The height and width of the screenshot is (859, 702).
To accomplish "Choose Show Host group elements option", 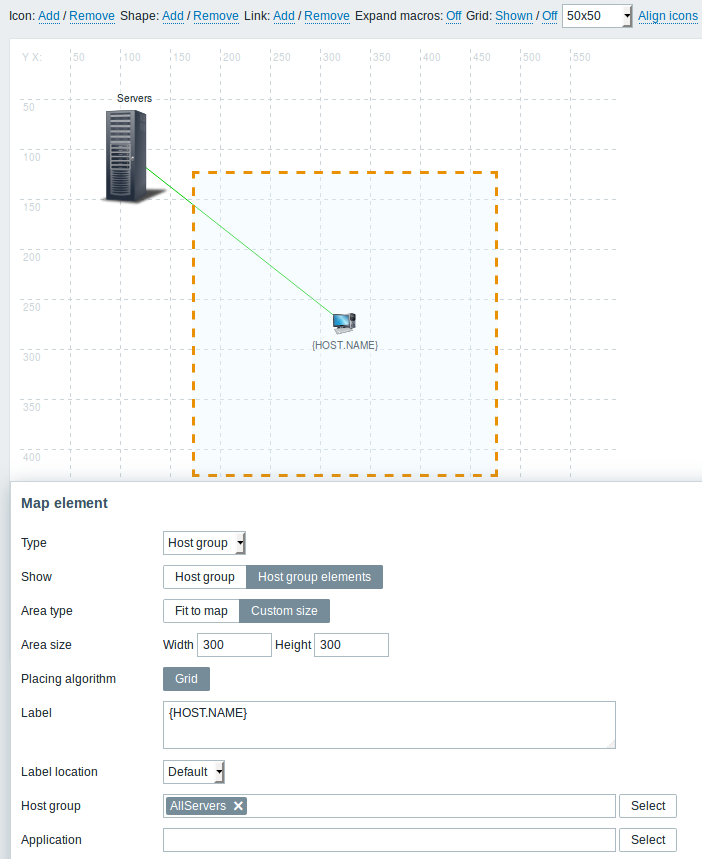I will (315, 577).
